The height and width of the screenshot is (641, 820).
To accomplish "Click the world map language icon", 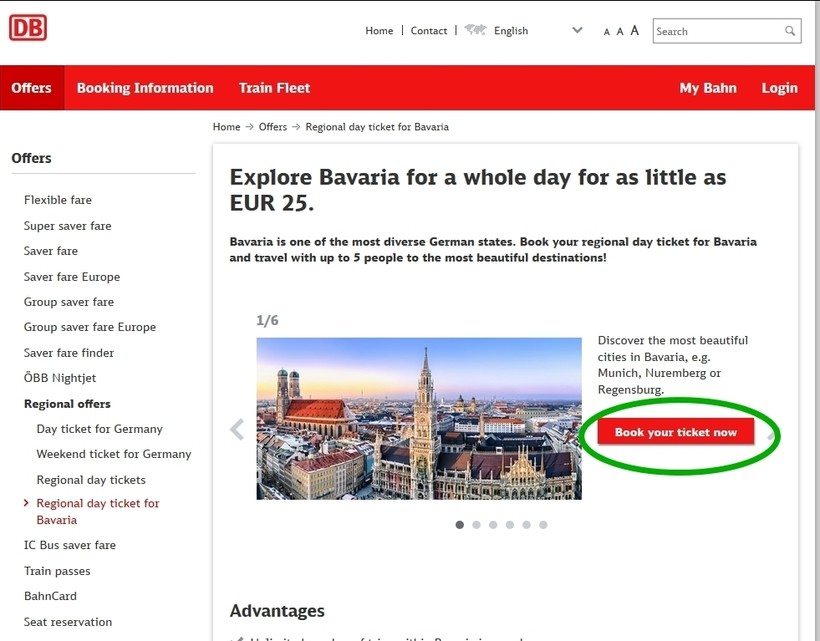I will coord(475,30).
